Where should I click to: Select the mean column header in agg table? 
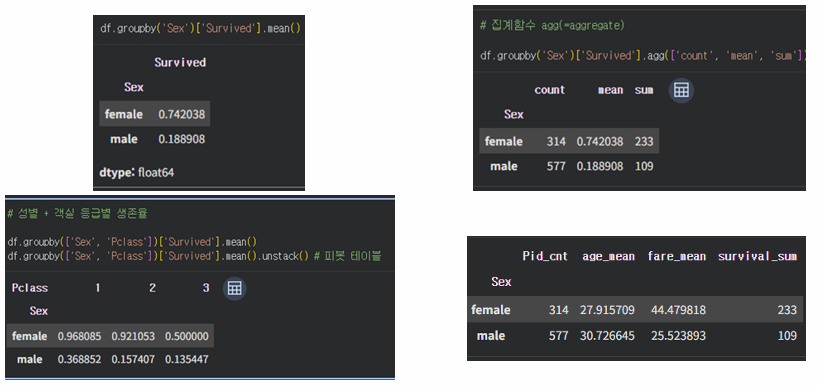[x=610, y=90]
